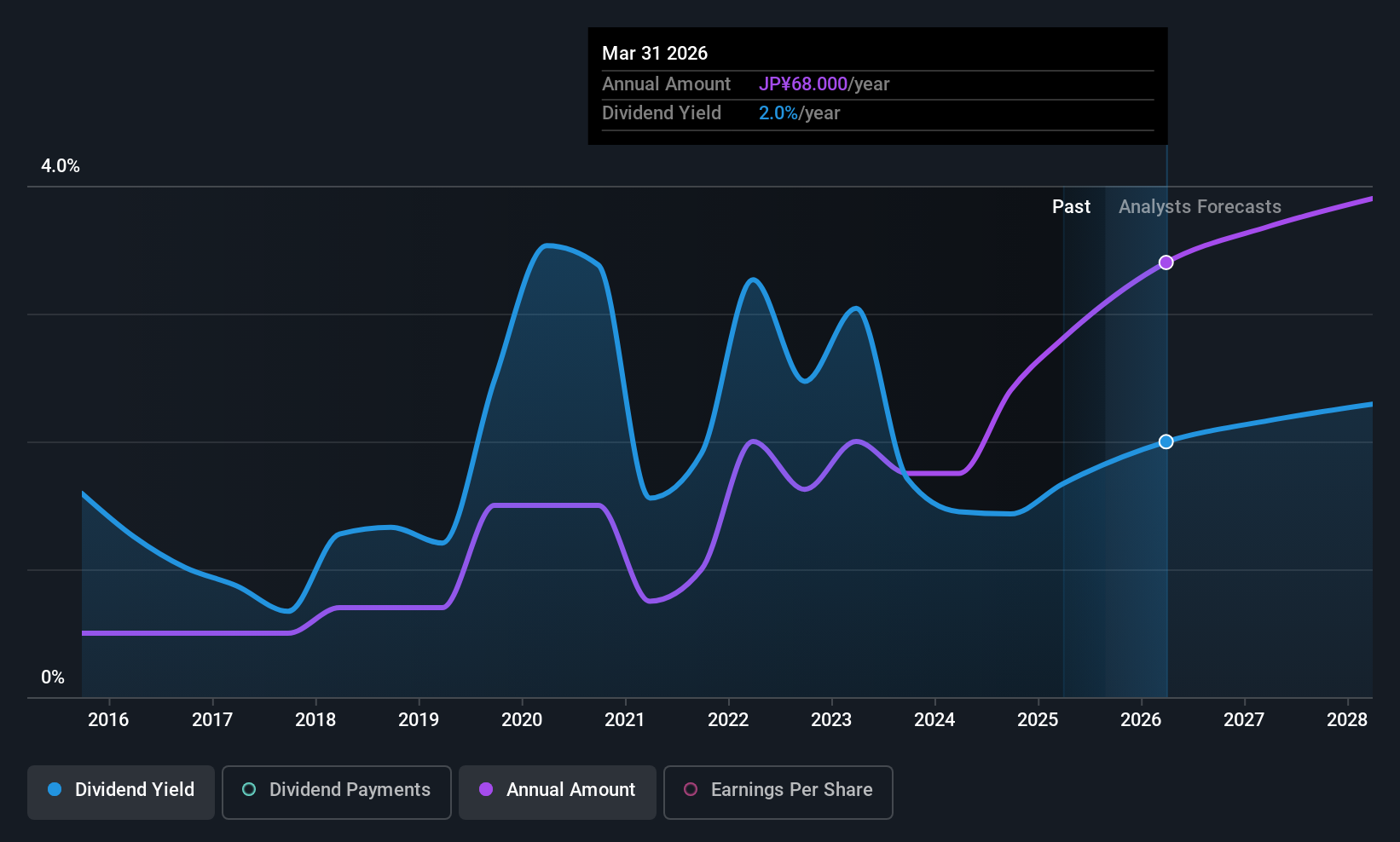Click the 4.0% y-axis label
1400x842 pixels.
(61, 166)
